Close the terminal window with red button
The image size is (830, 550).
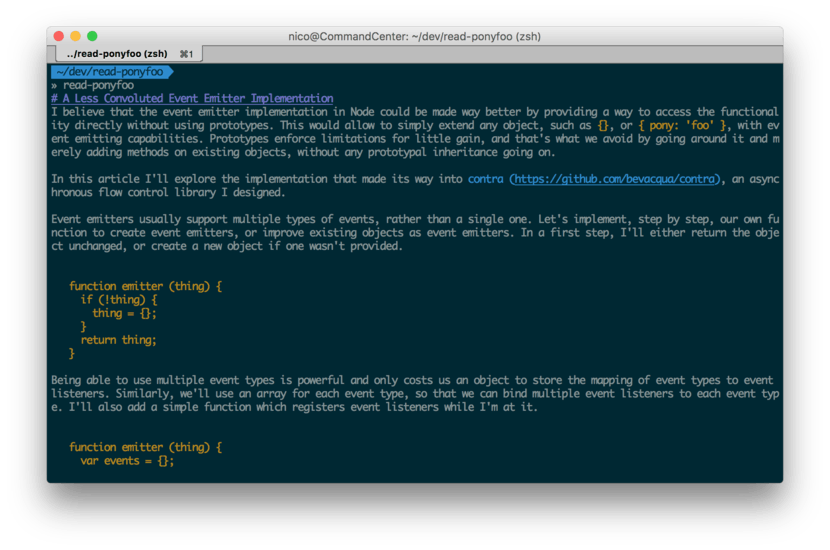pyautogui.click(x=58, y=36)
